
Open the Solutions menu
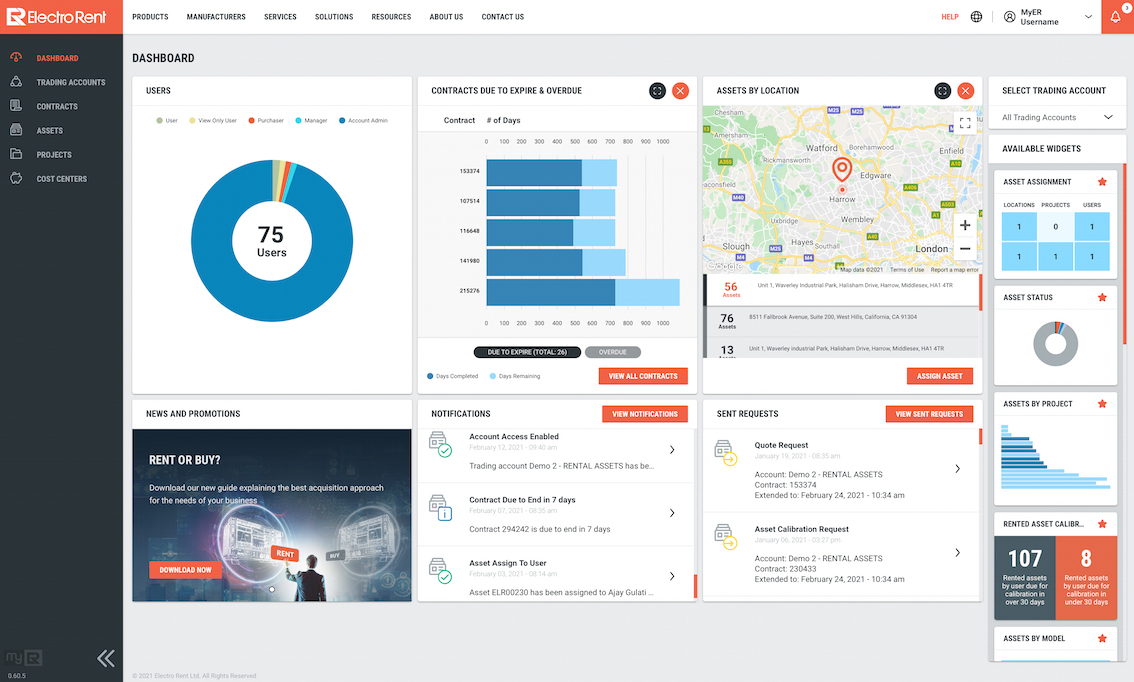coord(334,17)
